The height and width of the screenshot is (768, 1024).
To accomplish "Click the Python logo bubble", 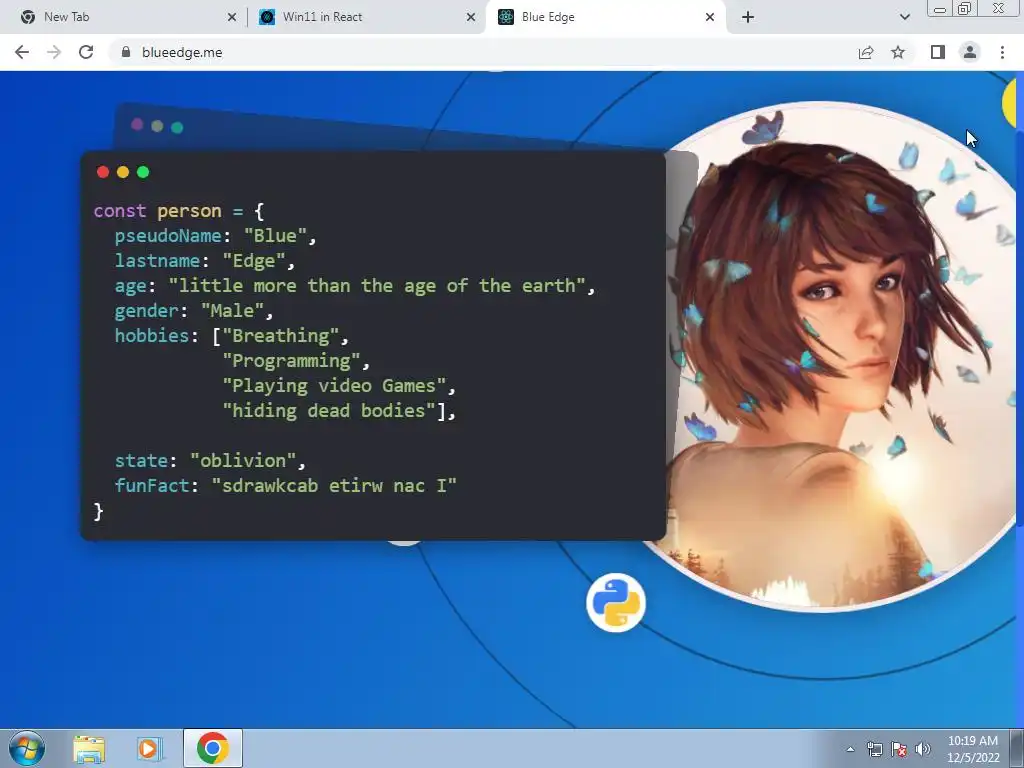I will pyautogui.click(x=616, y=602).
